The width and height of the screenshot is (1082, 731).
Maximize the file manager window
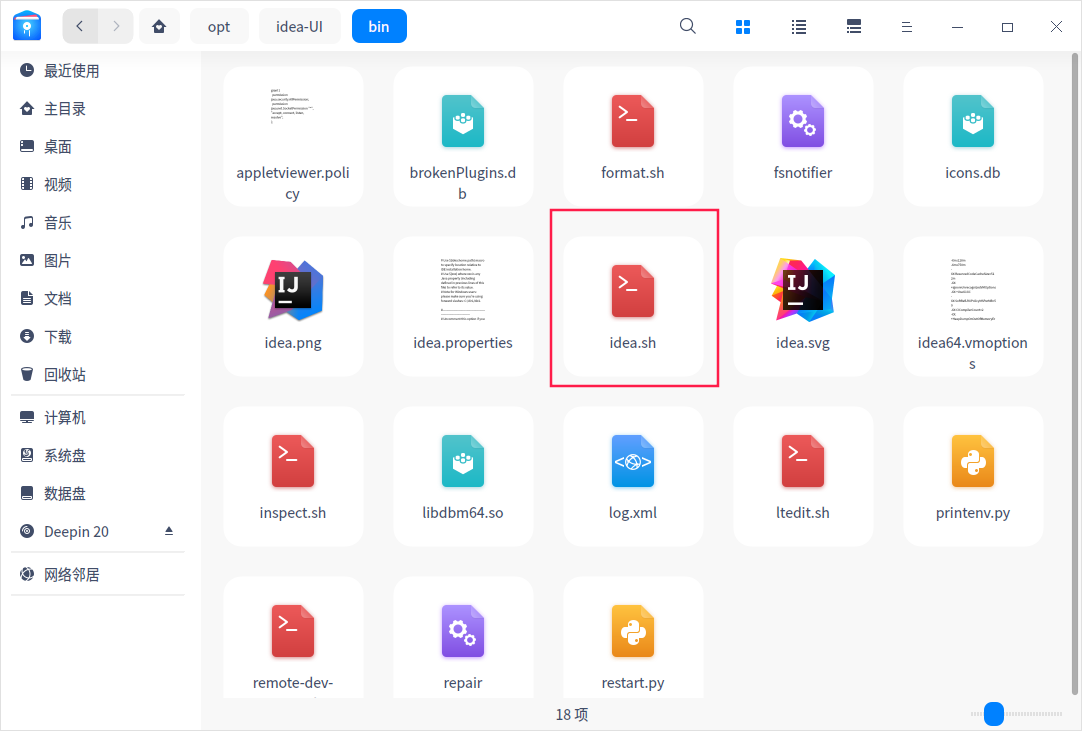(x=1007, y=27)
